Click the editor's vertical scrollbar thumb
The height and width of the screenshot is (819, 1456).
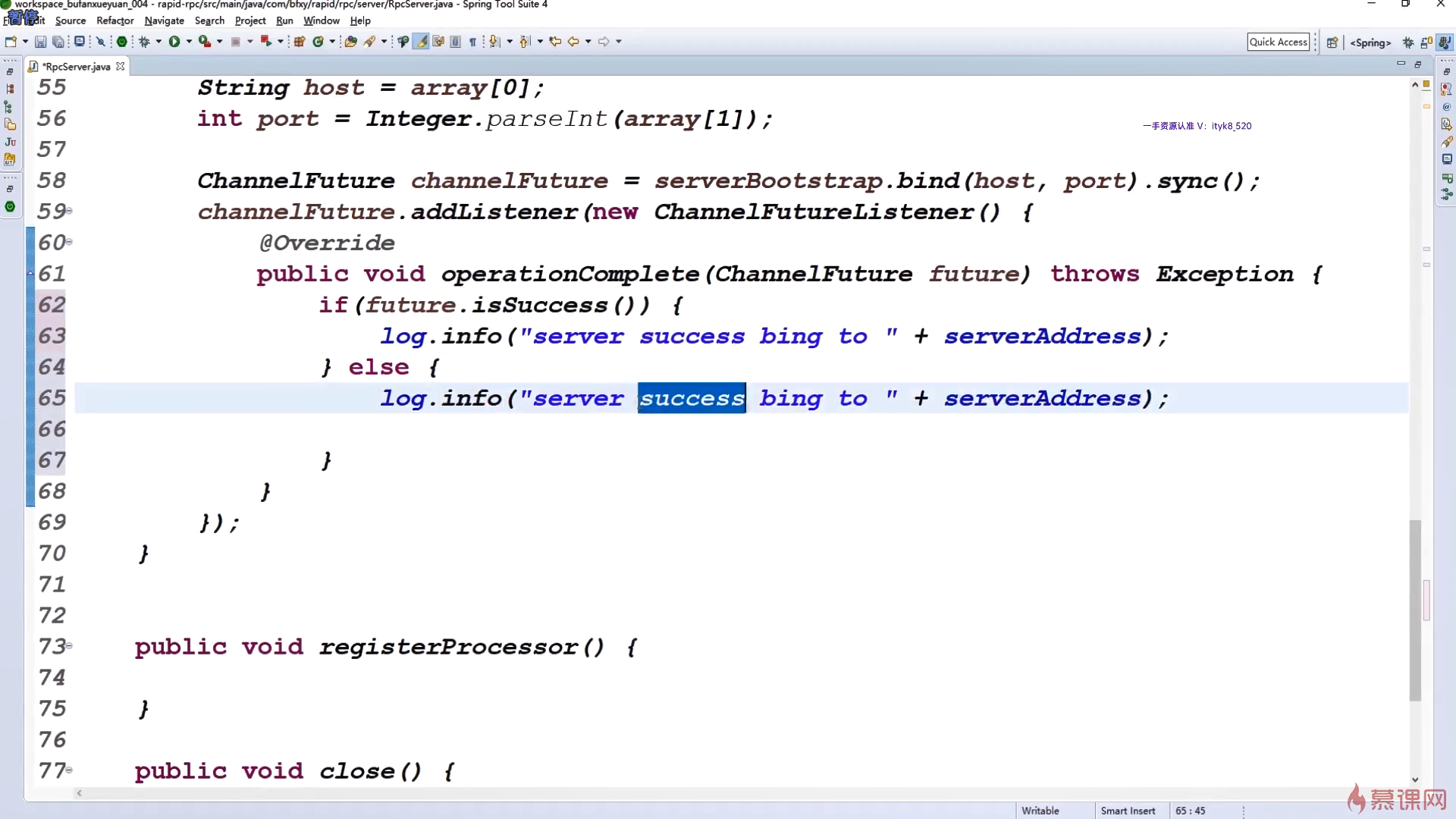[1415, 610]
